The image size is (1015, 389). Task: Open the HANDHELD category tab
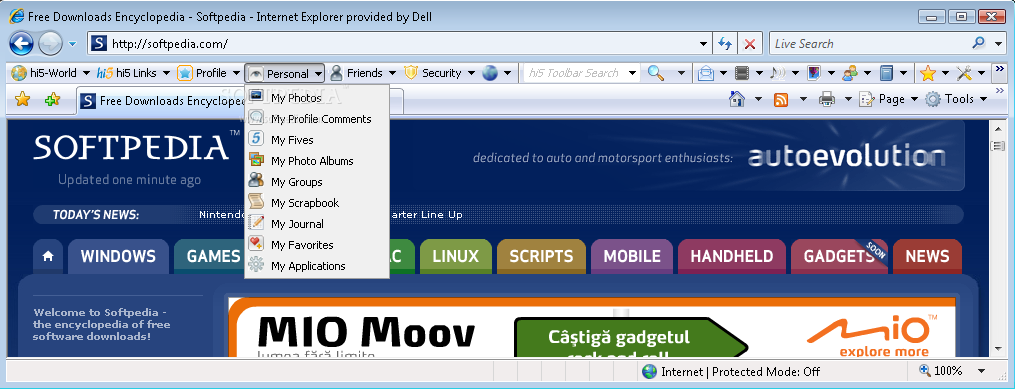click(731, 256)
